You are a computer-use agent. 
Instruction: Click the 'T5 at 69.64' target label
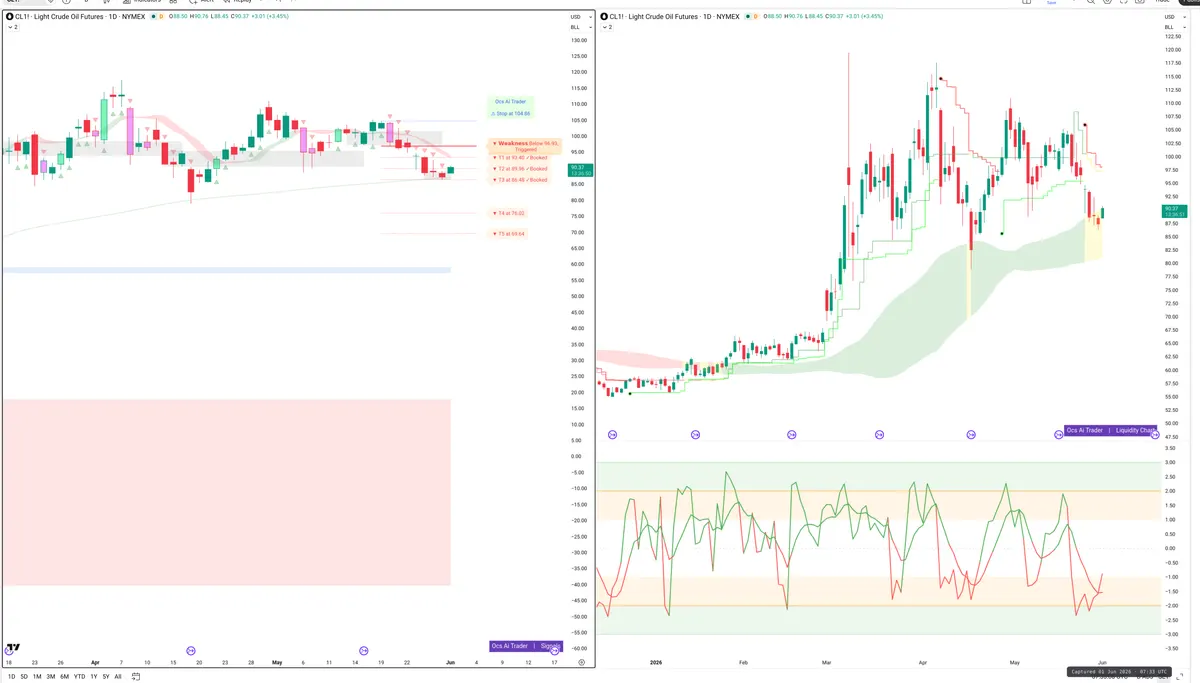pos(508,234)
